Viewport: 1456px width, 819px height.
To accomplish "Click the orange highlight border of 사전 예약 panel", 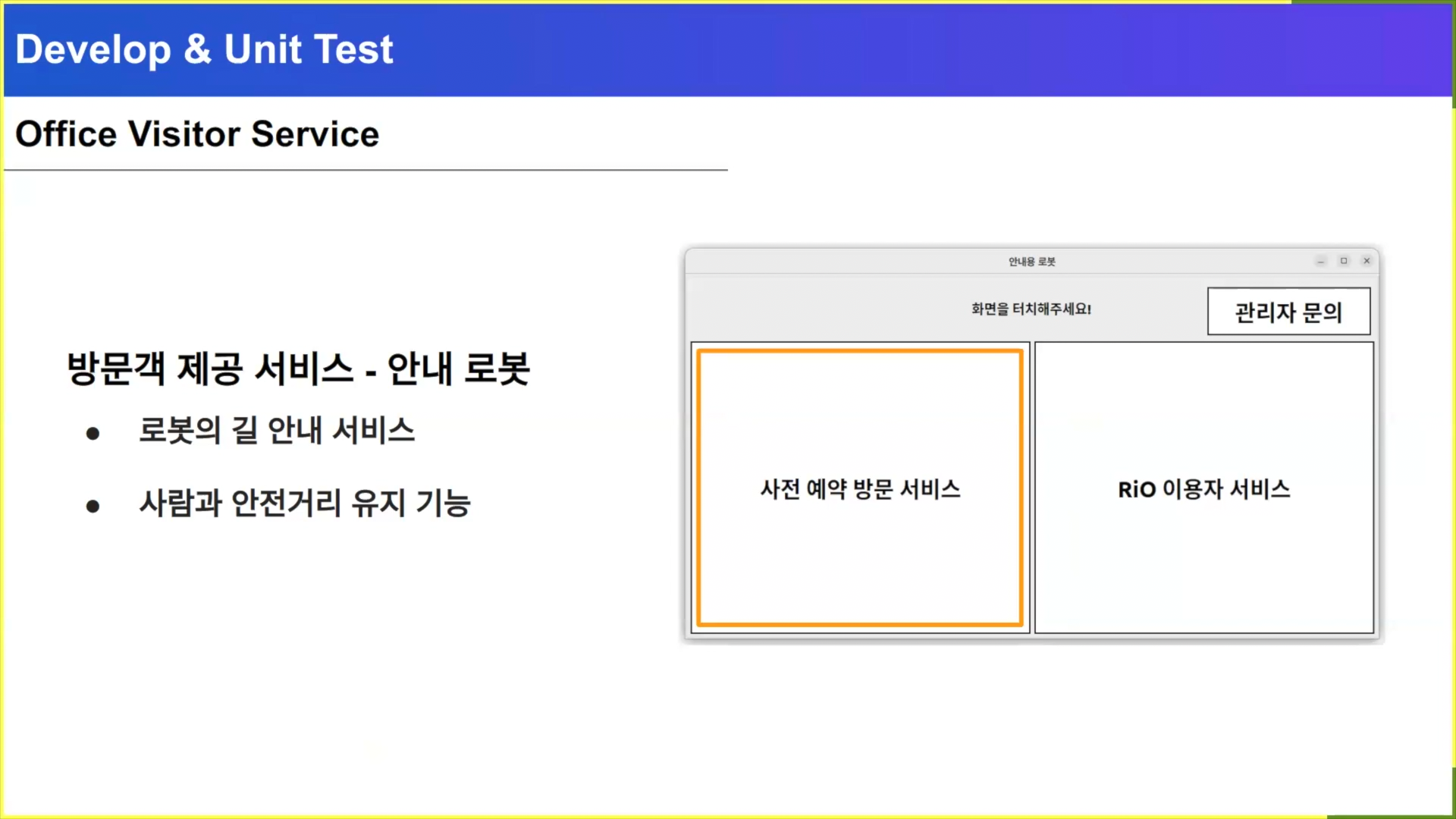I will [860, 351].
